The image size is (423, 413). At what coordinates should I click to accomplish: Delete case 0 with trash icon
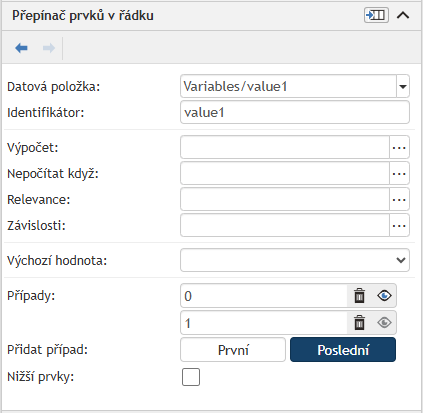359,296
